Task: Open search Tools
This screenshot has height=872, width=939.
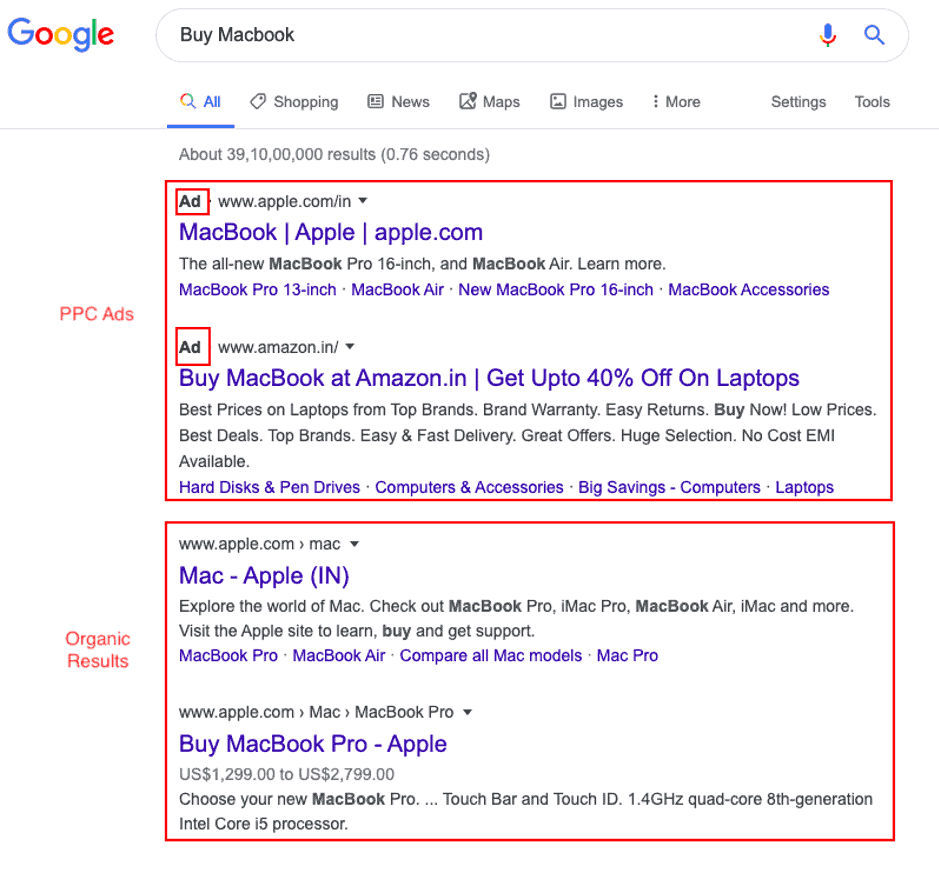Action: (872, 102)
